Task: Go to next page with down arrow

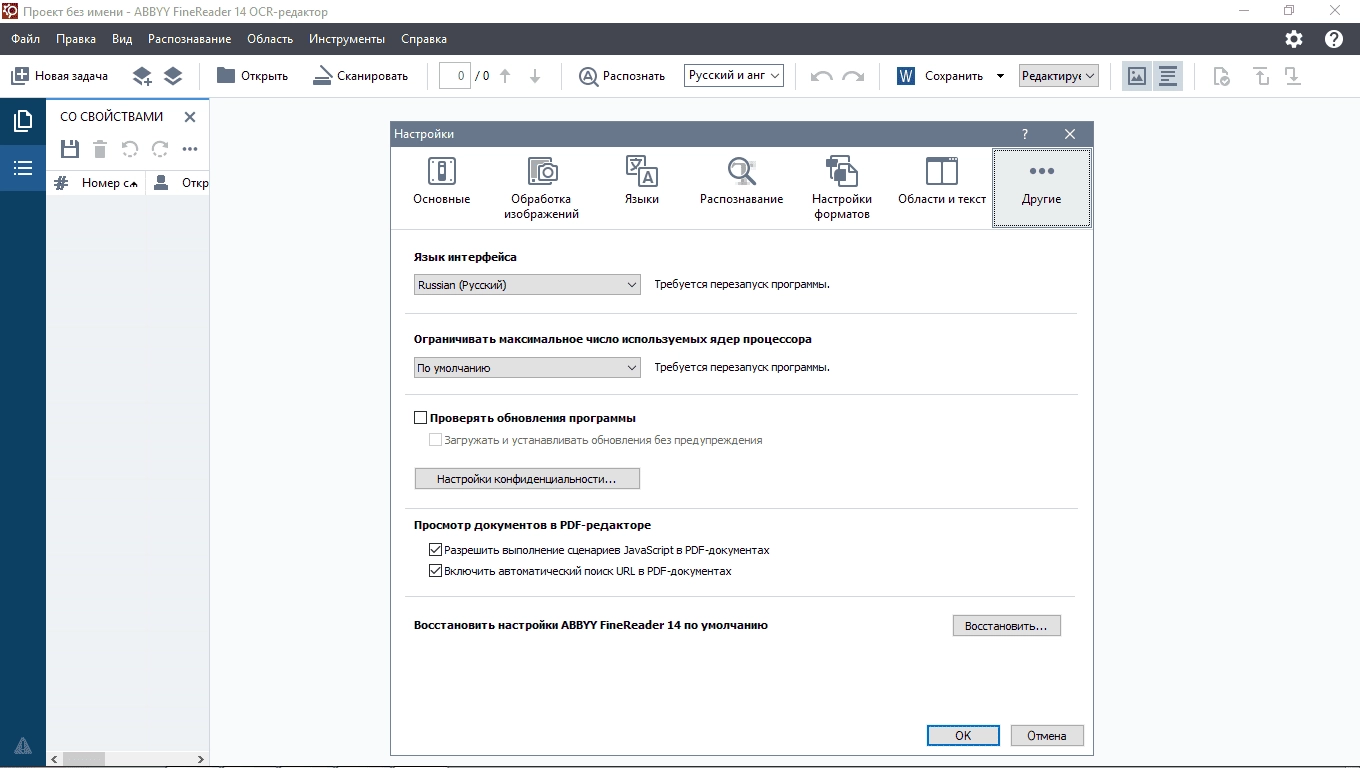Action: pyautogui.click(x=535, y=76)
